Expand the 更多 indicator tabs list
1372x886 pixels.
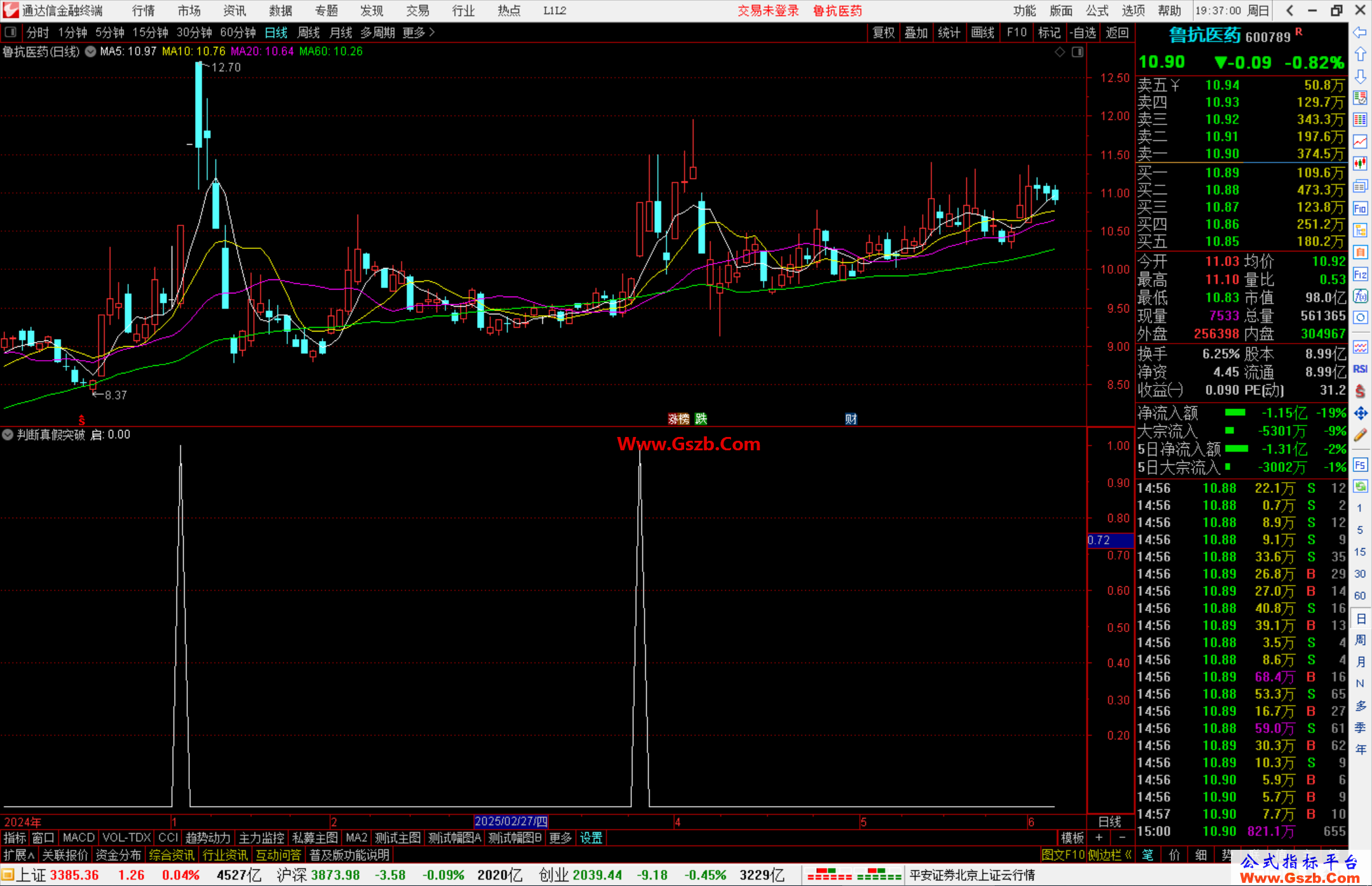coord(561,838)
